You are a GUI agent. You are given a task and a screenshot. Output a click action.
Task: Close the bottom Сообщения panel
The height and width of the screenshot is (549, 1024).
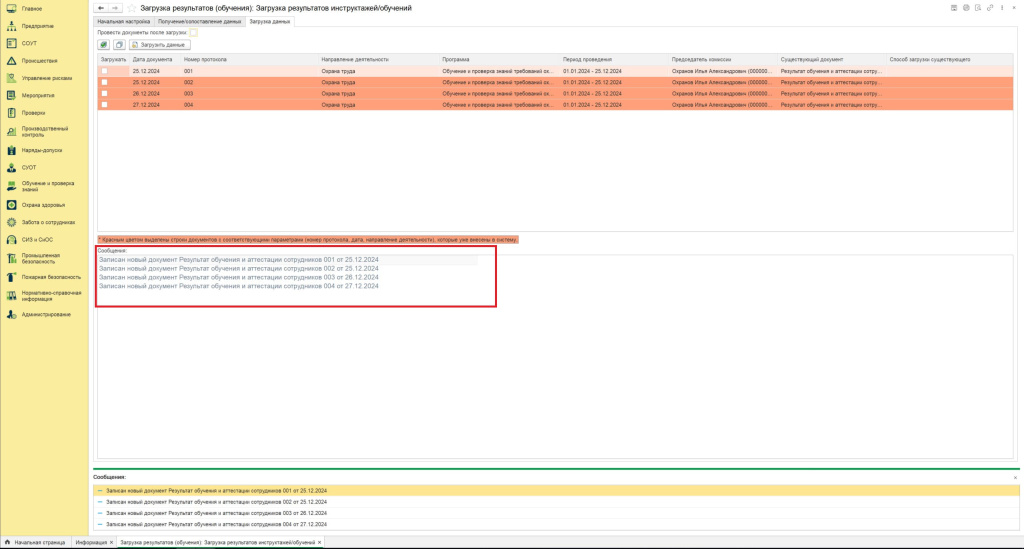(1016, 478)
